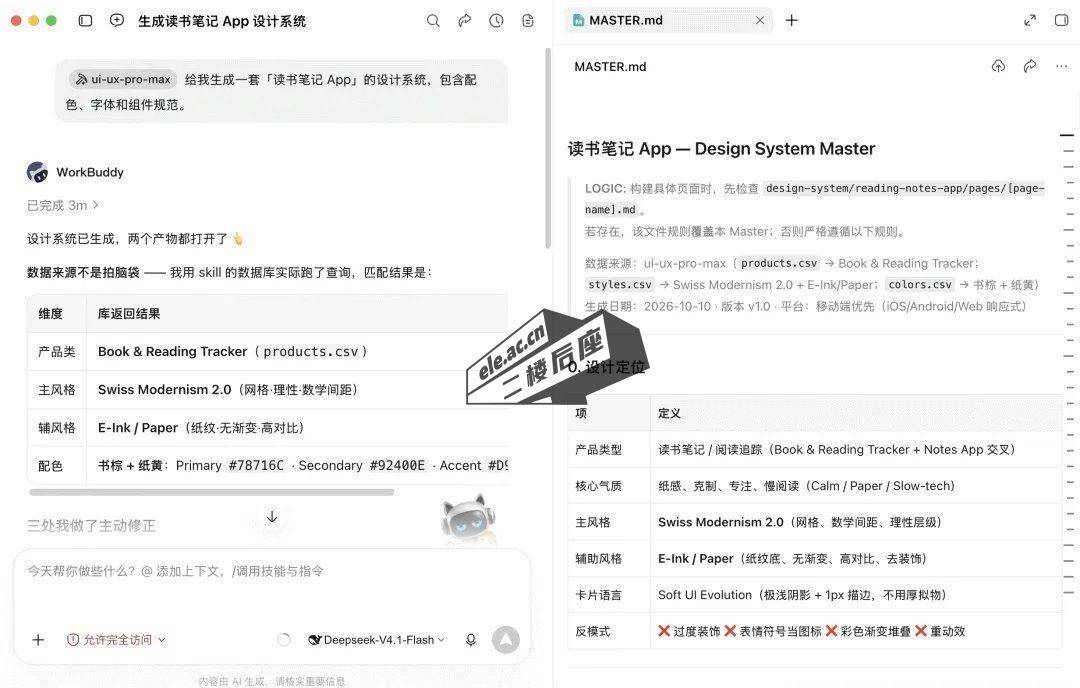Switch to the MASTER.md tab
This screenshot has width=1080, height=688.
[668, 21]
